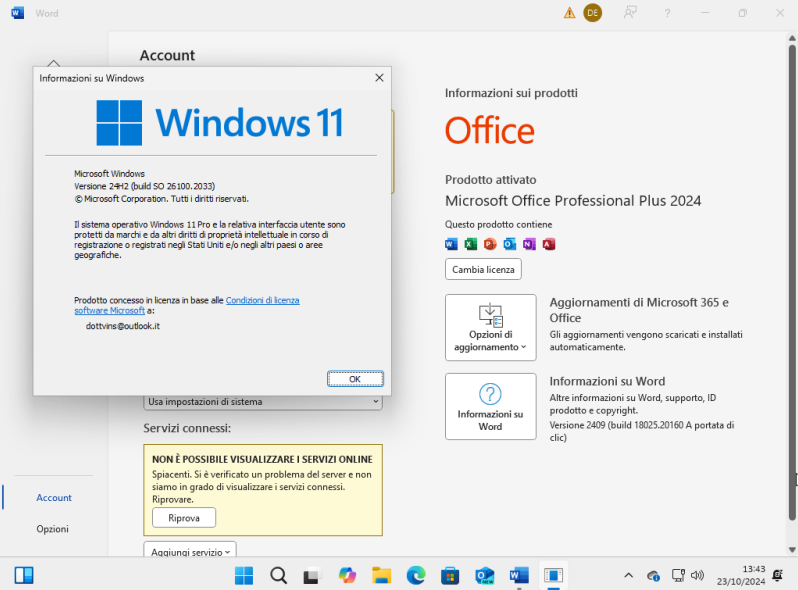Click the Cambia licenza button
This screenshot has height=590, width=798.
click(x=483, y=269)
